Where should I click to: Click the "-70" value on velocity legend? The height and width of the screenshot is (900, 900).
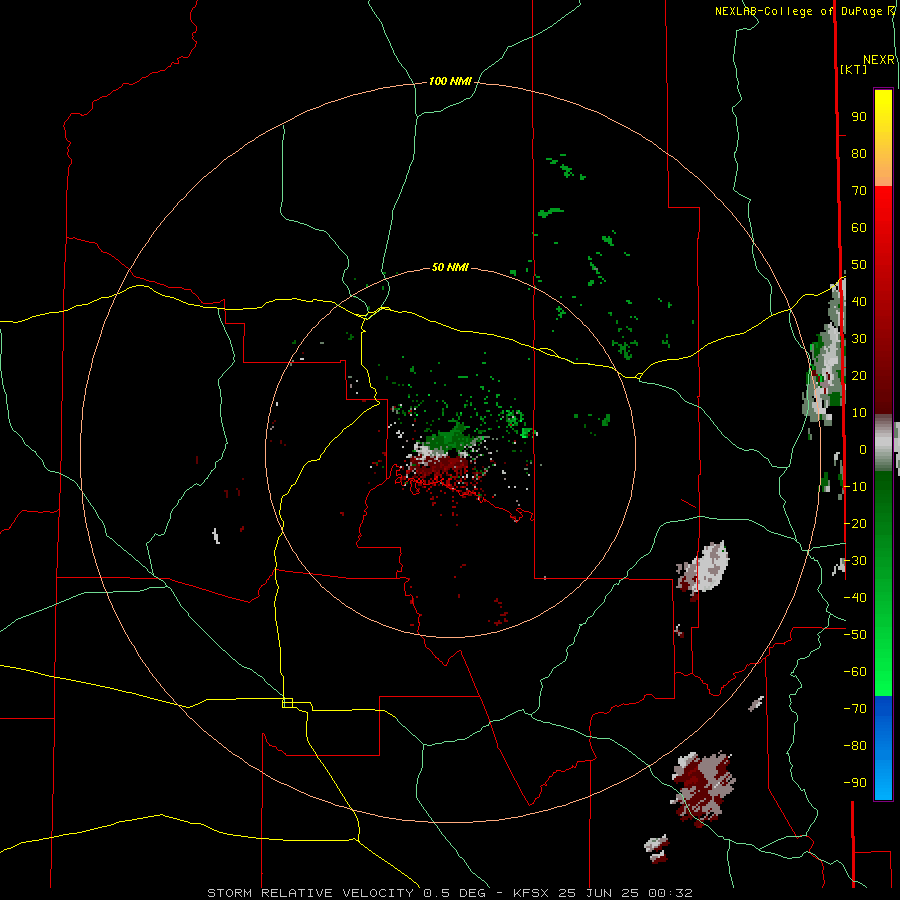click(855, 709)
